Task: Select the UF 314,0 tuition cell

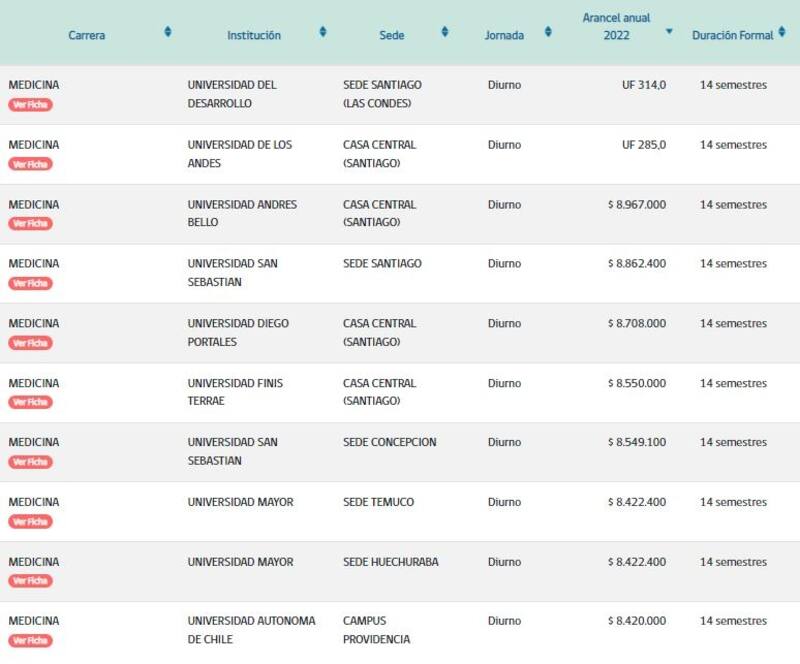Action: tap(643, 85)
